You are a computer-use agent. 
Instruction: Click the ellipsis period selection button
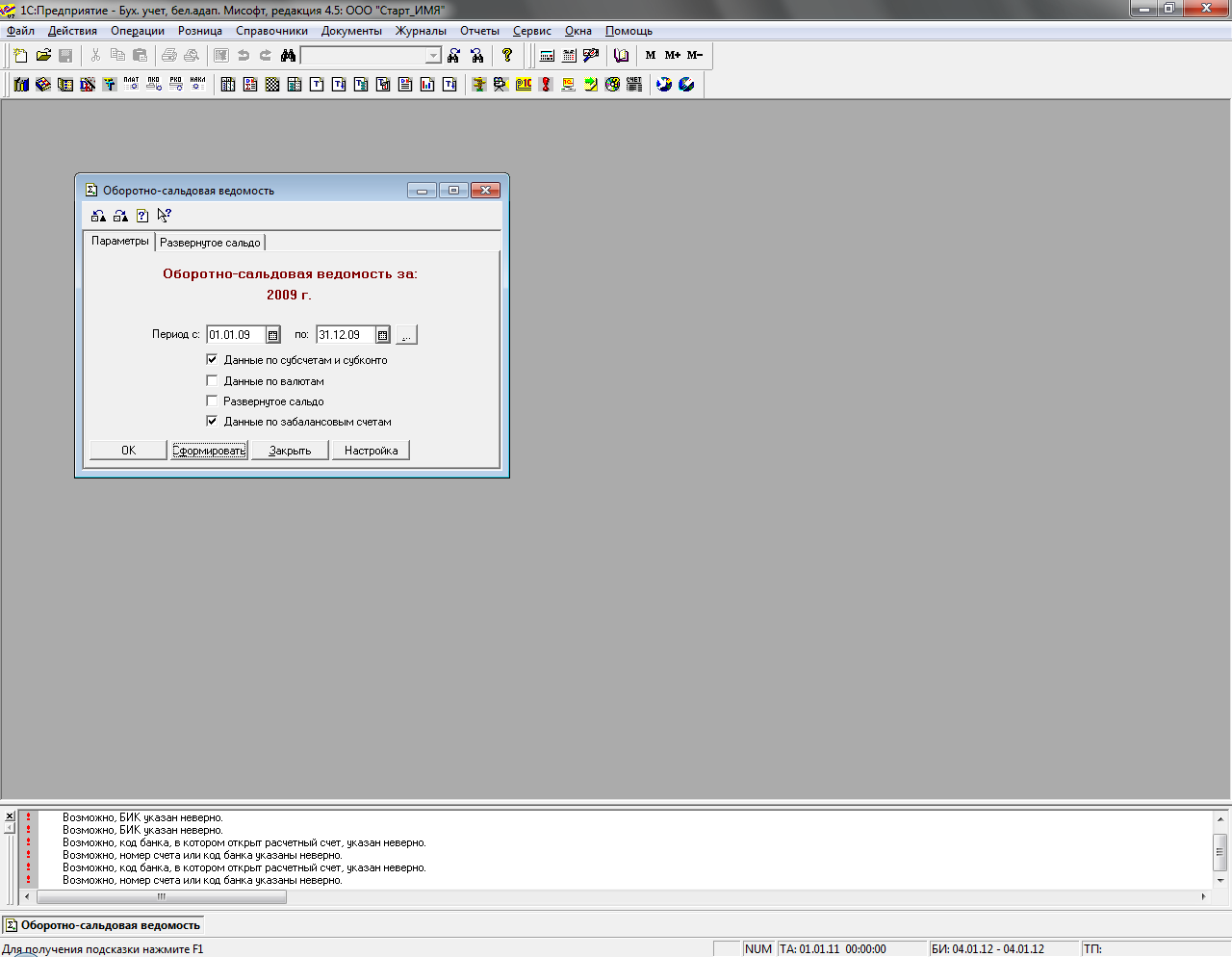click(x=406, y=335)
